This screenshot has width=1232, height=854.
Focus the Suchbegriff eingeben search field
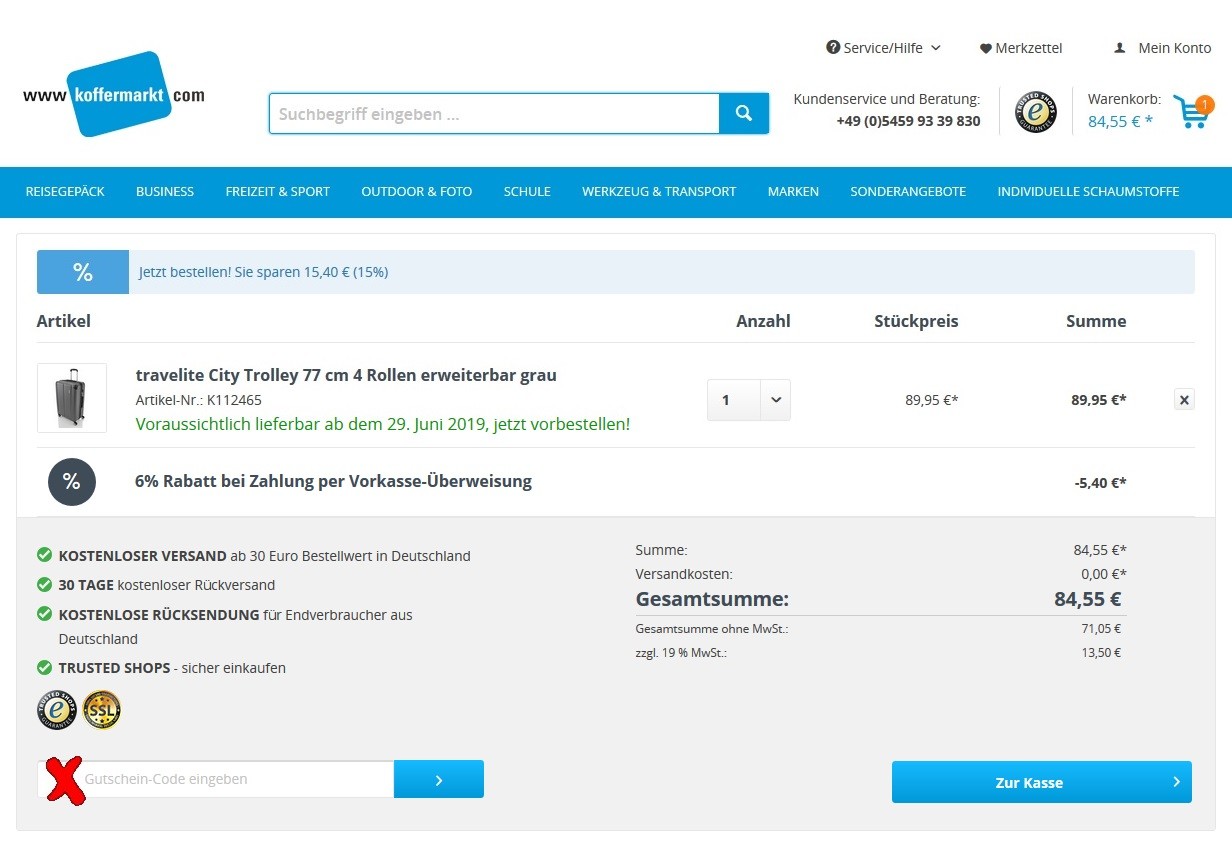click(x=494, y=114)
